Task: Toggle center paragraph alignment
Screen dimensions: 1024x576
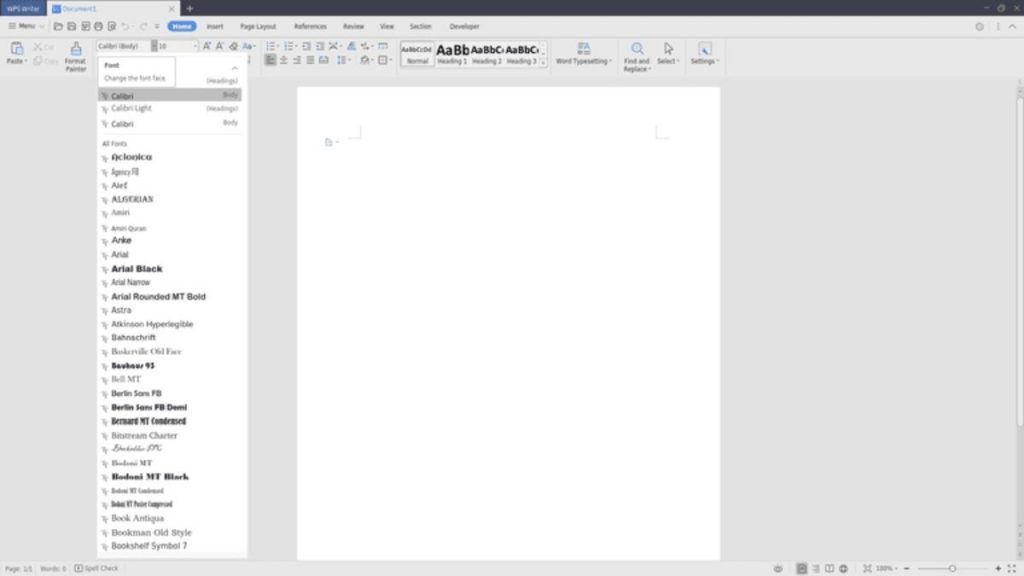Action: click(282, 60)
